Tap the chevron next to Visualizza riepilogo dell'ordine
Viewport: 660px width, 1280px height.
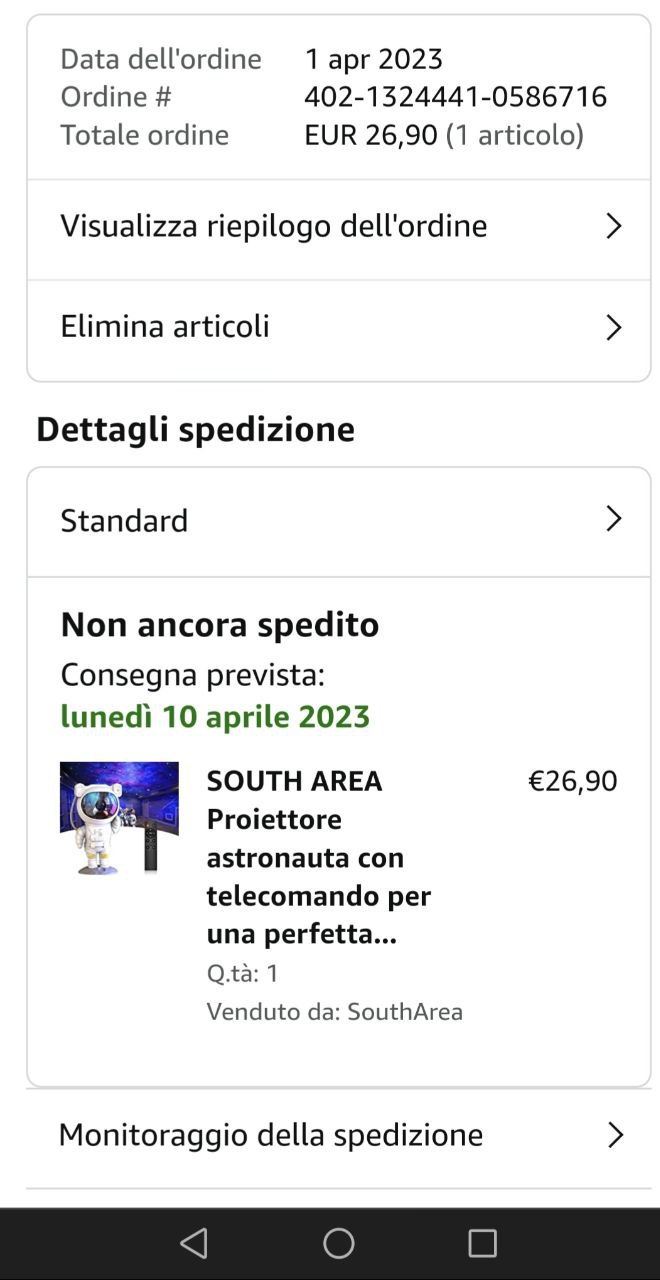pyautogui.click(x=614, y=226)
